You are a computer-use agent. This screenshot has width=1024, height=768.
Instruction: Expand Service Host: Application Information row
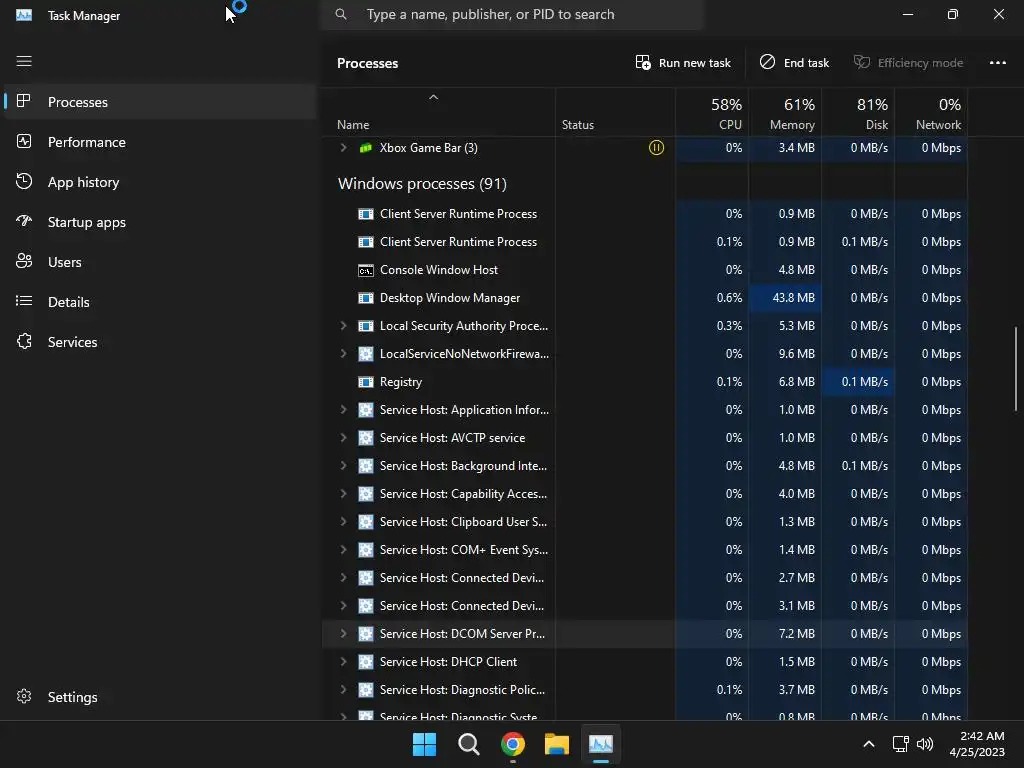(x=344, y=409)
